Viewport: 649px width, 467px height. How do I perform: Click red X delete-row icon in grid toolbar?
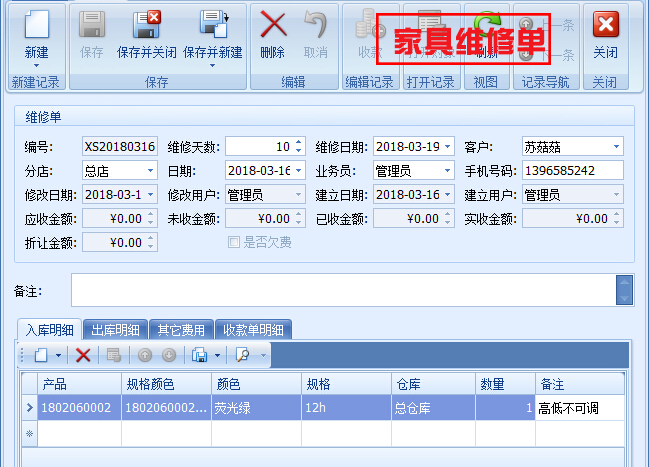click(83, 355)
